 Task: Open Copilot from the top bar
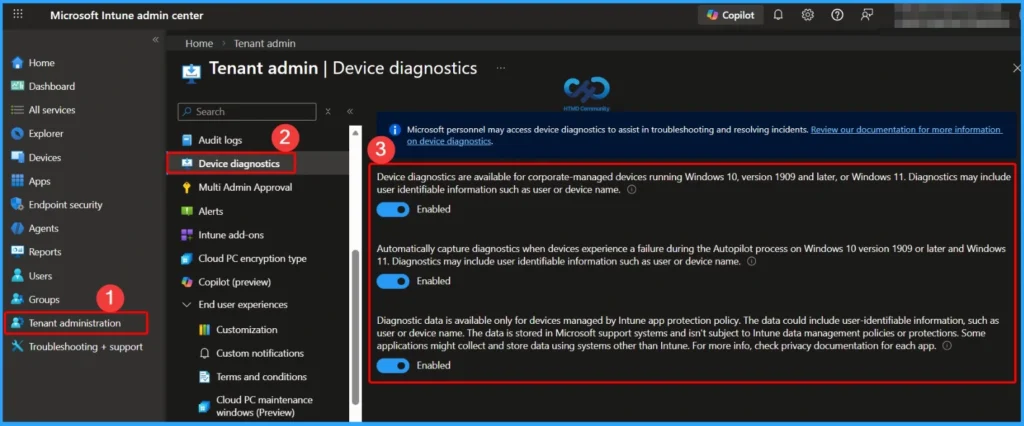point(731,15)
